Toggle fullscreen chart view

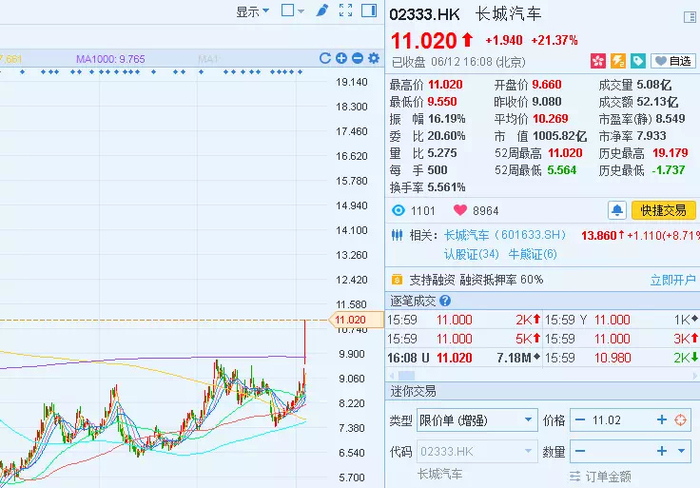(346, 10)
